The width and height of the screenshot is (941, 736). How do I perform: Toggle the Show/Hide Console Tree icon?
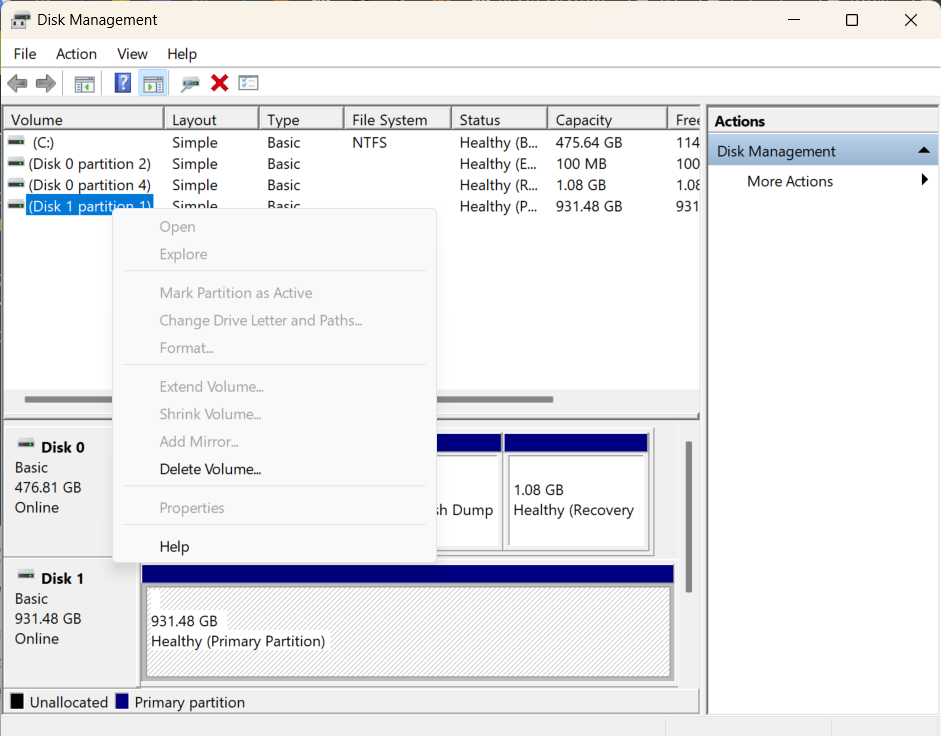pos(85,83)
